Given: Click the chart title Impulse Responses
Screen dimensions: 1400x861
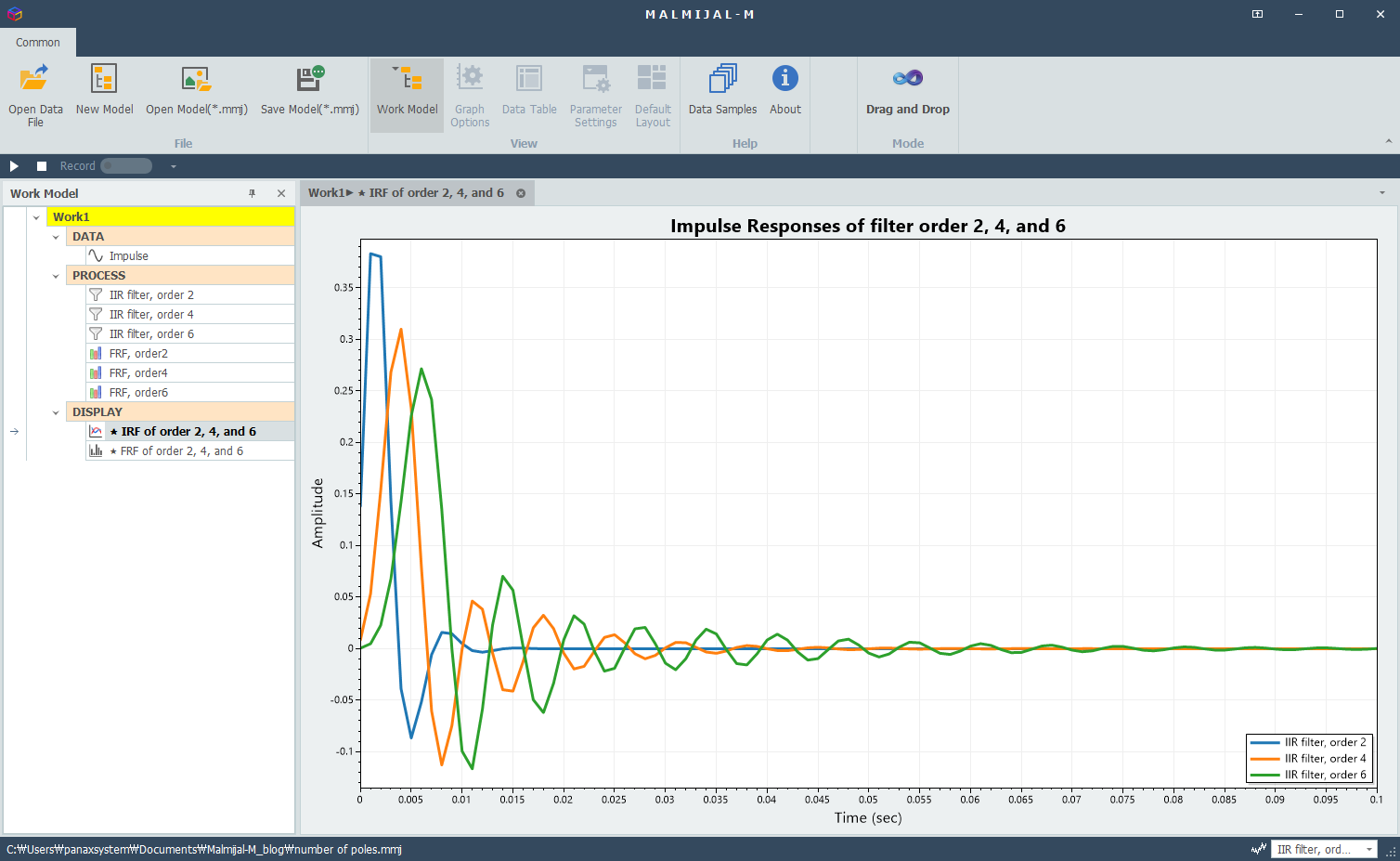Looking at the screenshot, I should click(868, 226).
